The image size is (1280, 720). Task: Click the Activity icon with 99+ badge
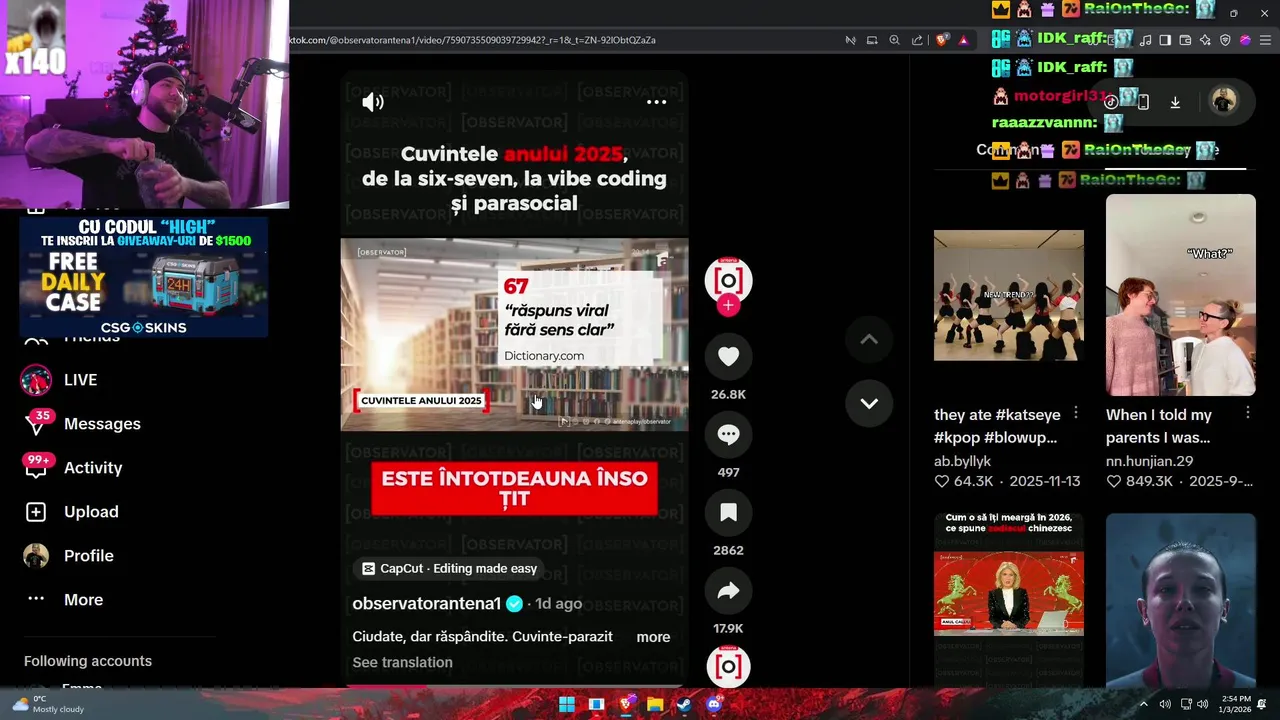pyautogui.click(x=36, y=467)
